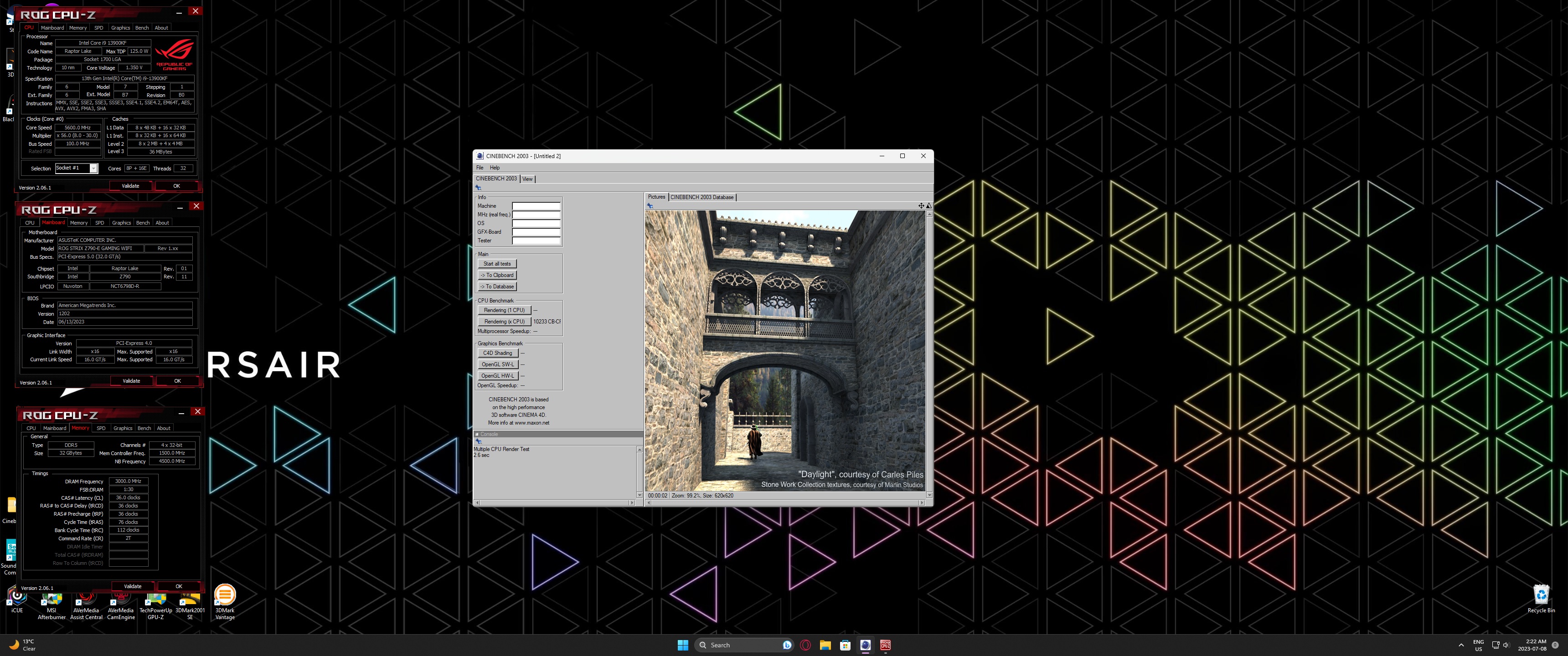Open AVerMedia CamEngine shortcut
The width and height of the screenshot is (1568, 656).
[120, 605]
